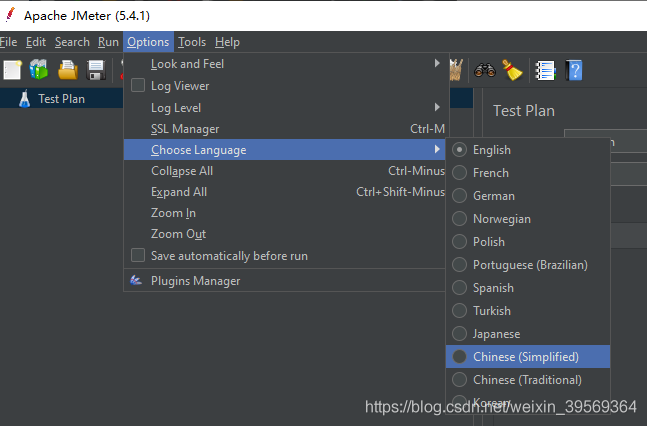Open the Templates toolbar icon
The height and width of the screenshot is (426, 647).
click(39, 70)
